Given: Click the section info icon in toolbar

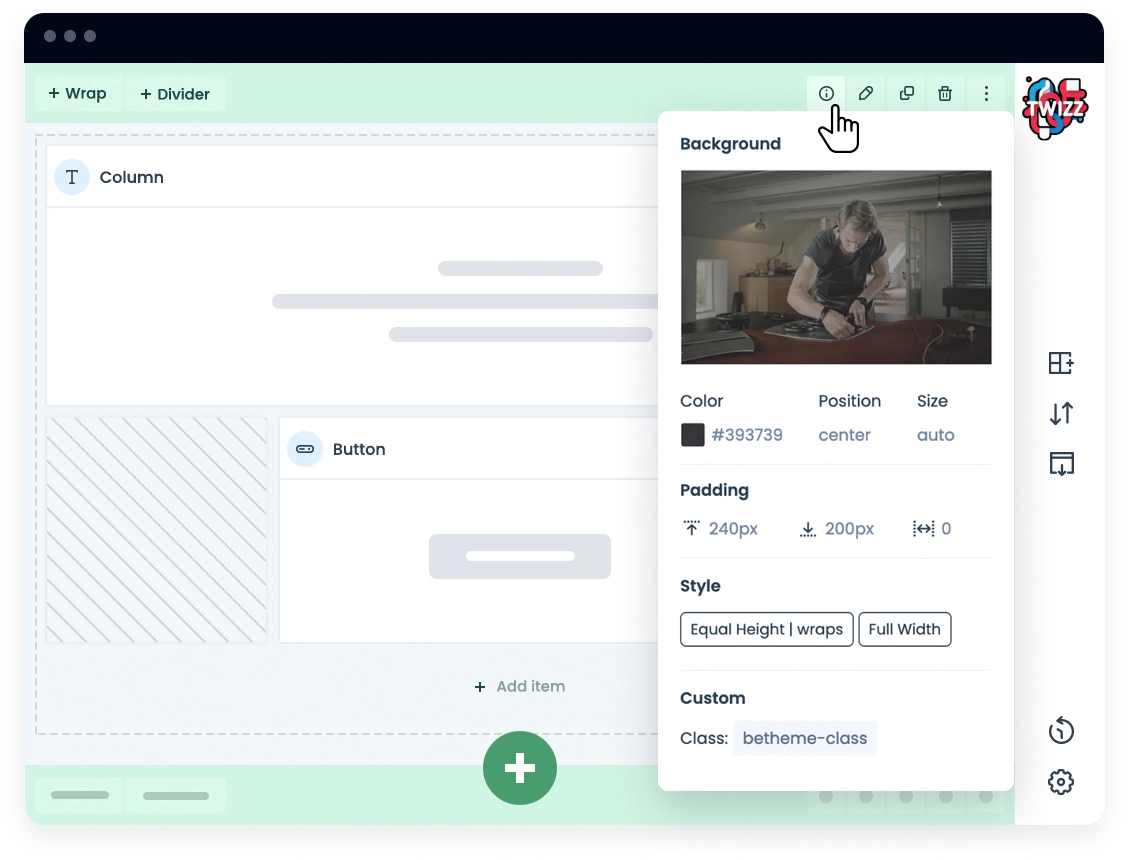Looking at the screenshot, I should click(826, 94).
